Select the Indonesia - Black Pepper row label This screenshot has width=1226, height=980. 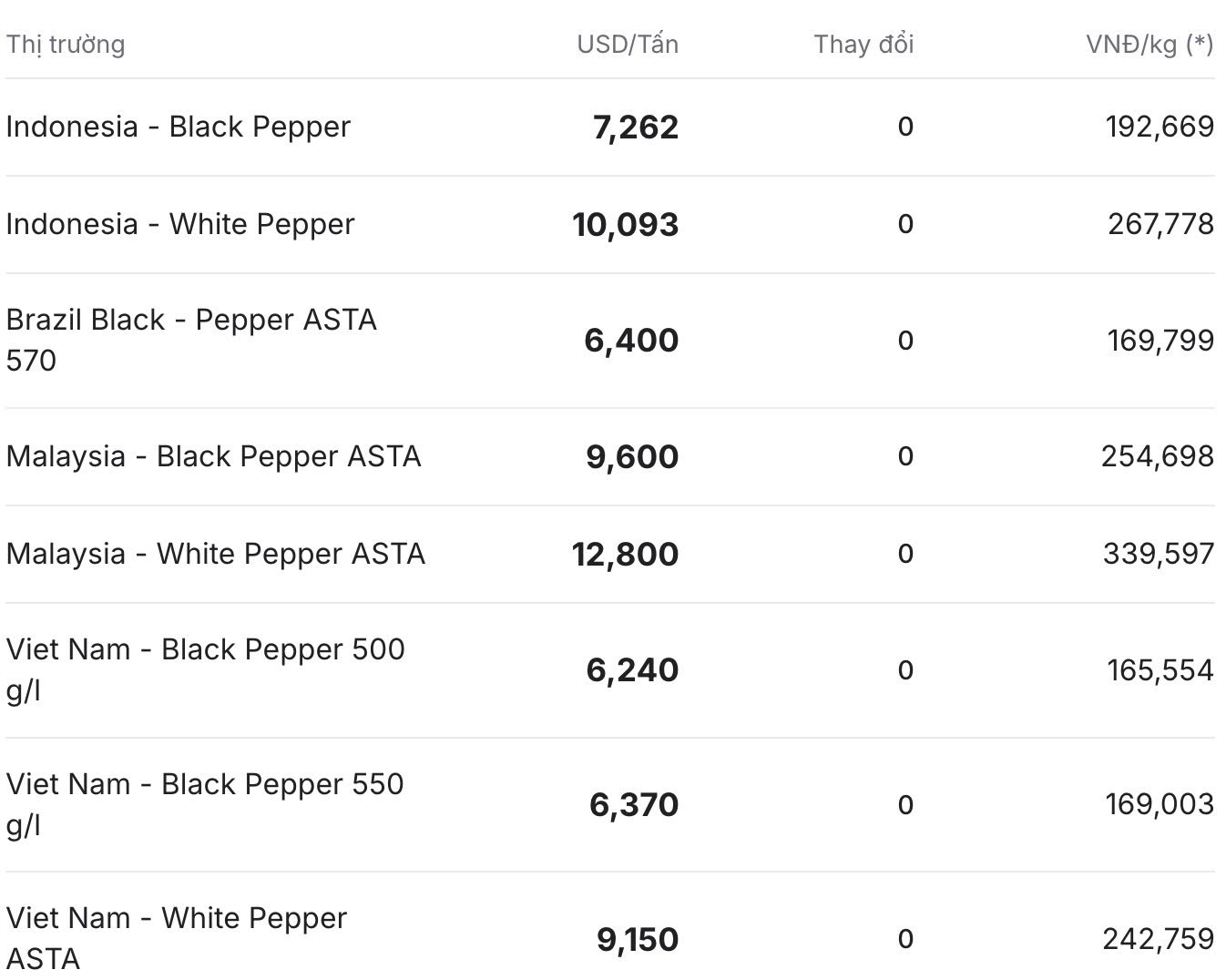pyautogui.click(x=179, y=127)
